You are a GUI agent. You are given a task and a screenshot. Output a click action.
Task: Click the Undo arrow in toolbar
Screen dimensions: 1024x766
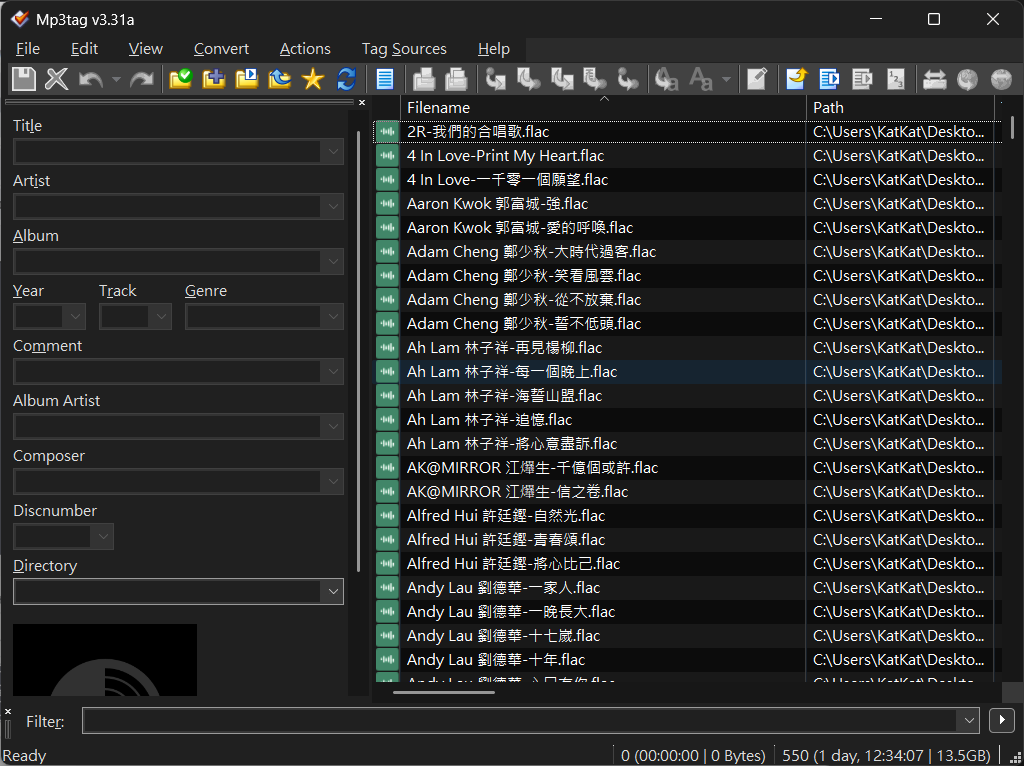(x=91, y=79)
